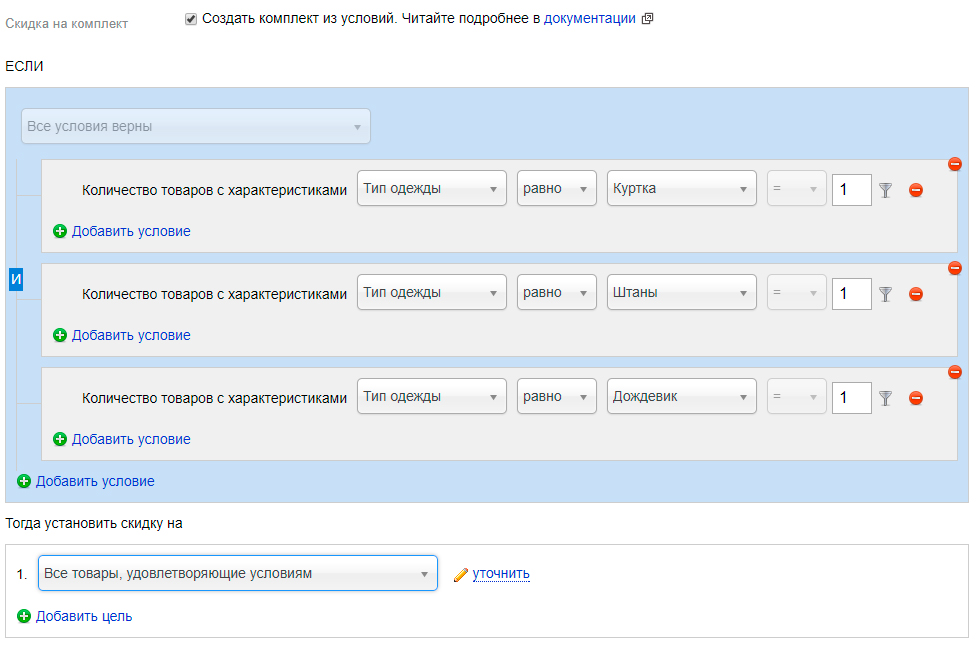Click the filter funnel icon in Куртка row
This screenshot has height=655, width=979.
[885, 190]
